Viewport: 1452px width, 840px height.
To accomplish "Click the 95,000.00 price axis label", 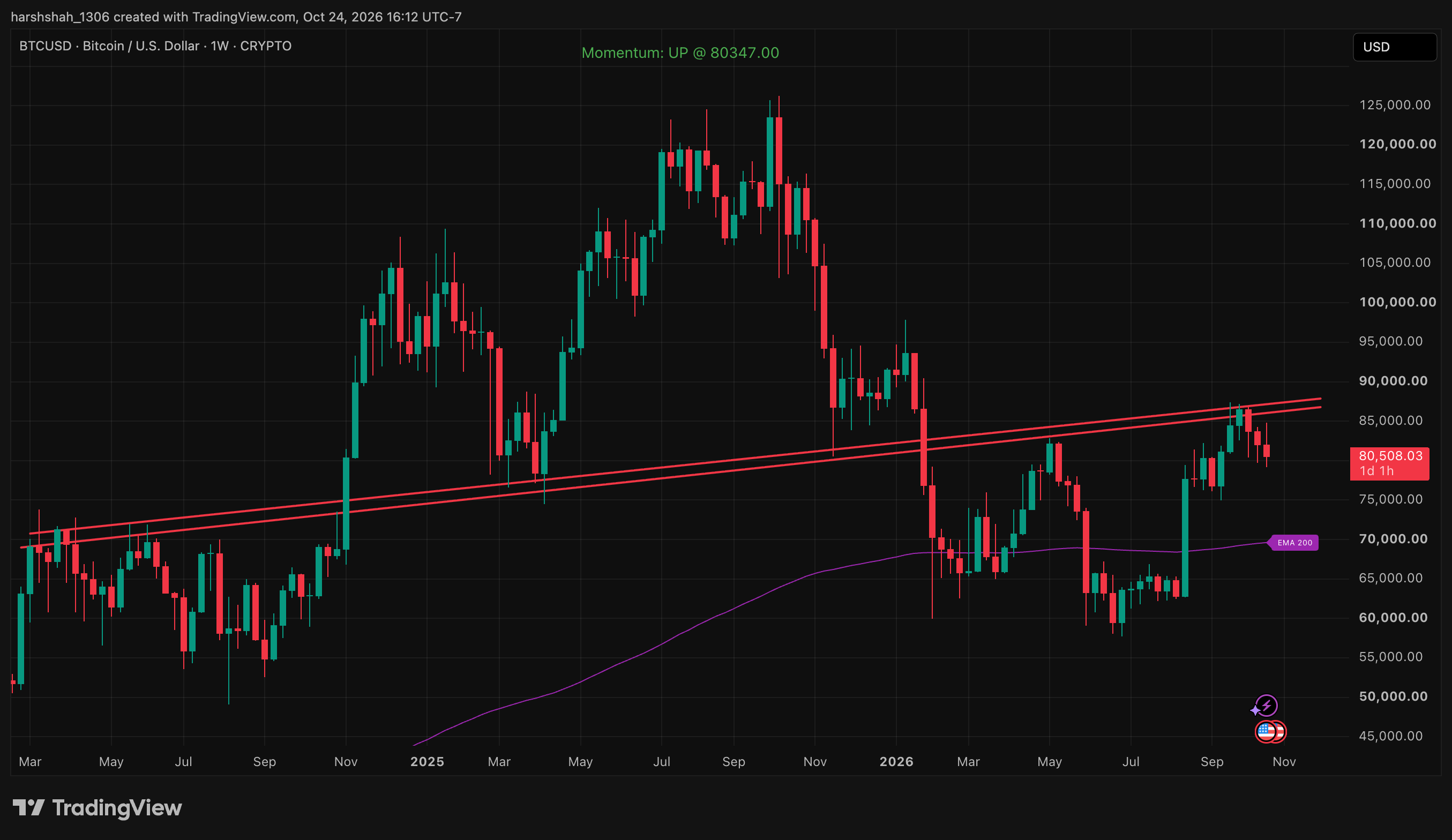I will coord(1391,341).
